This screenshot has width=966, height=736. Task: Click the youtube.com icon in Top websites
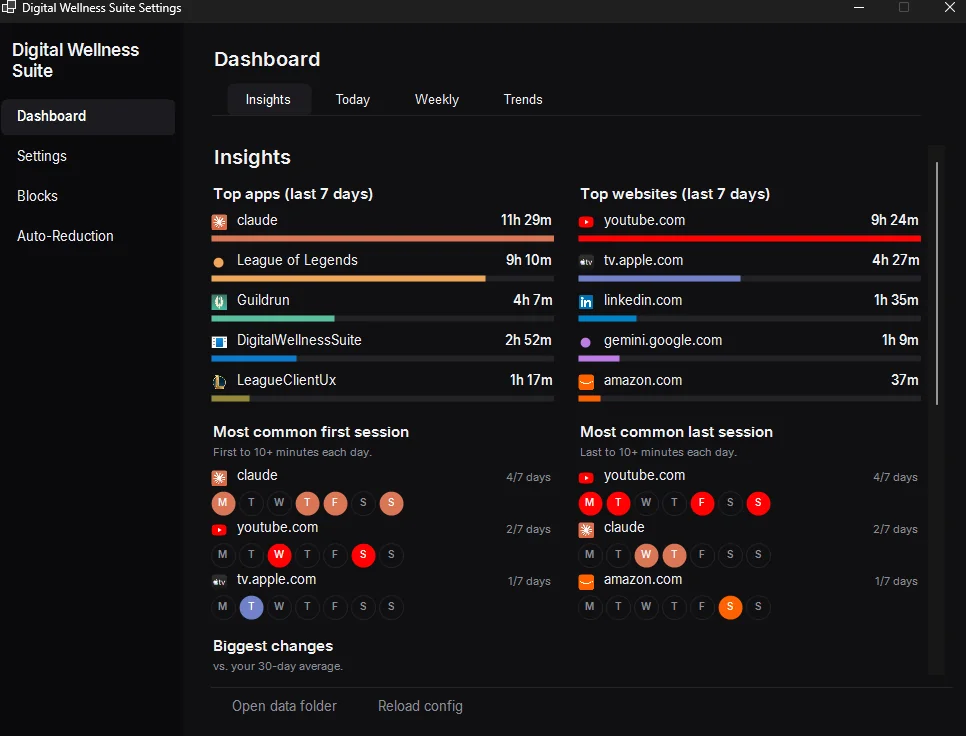point(586,222)
